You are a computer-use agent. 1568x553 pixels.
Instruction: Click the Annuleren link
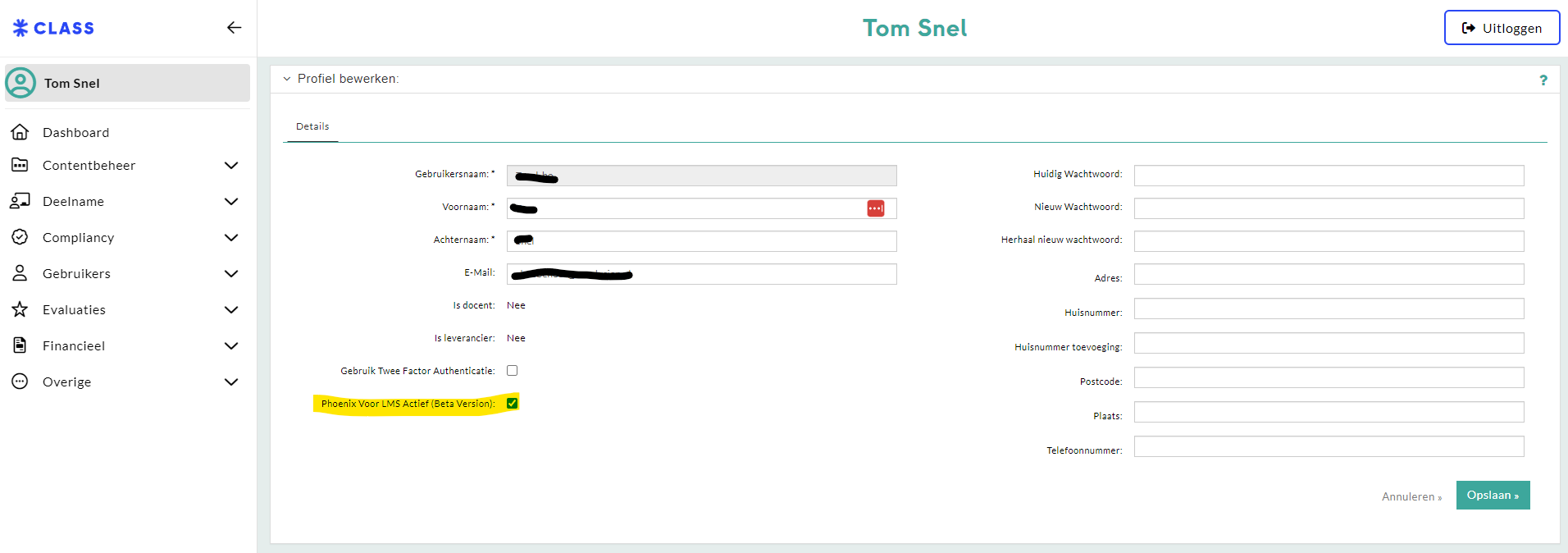[1411, 496]
